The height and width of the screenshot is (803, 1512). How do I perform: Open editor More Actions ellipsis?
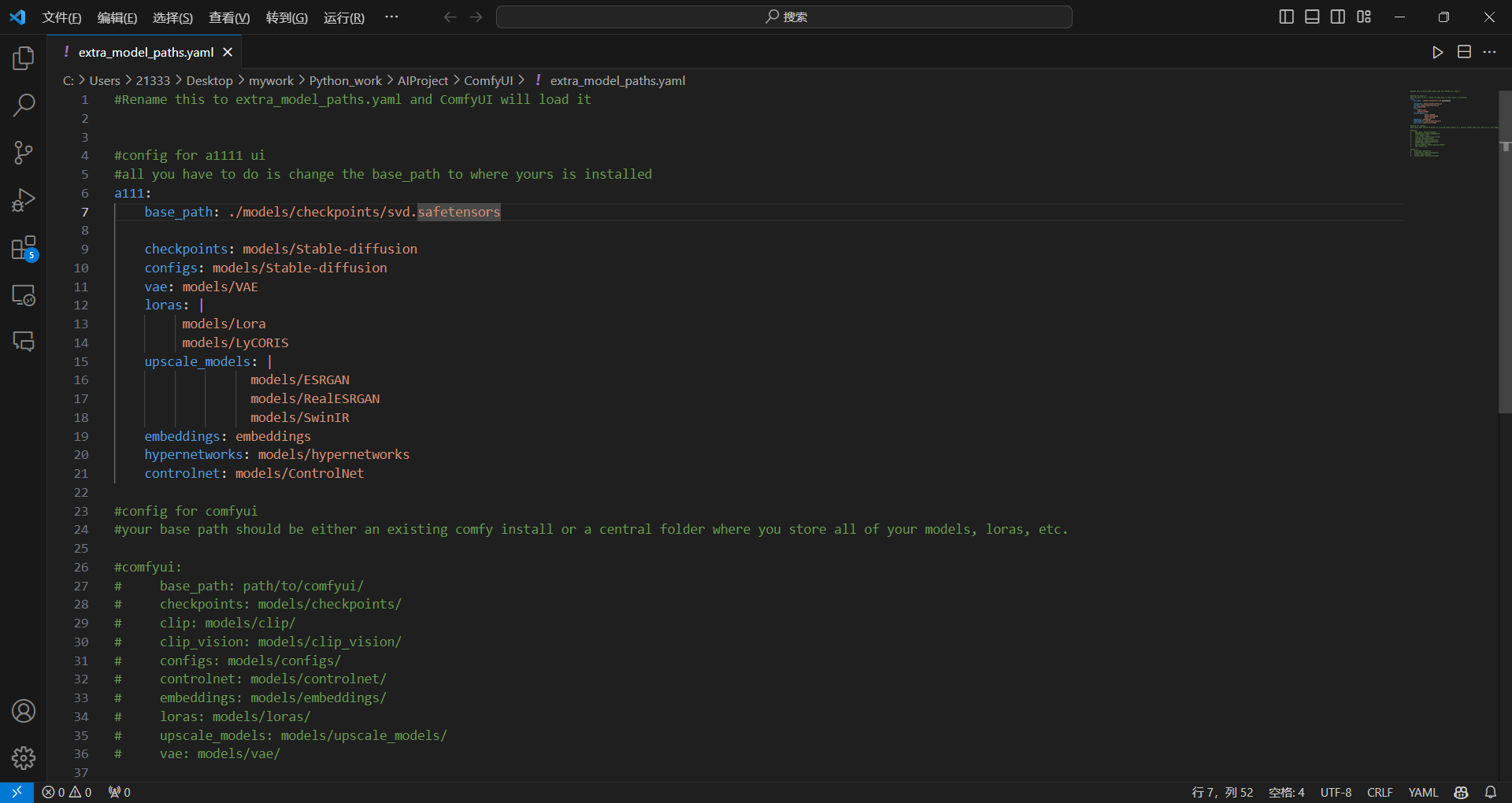coord(1489,52)
